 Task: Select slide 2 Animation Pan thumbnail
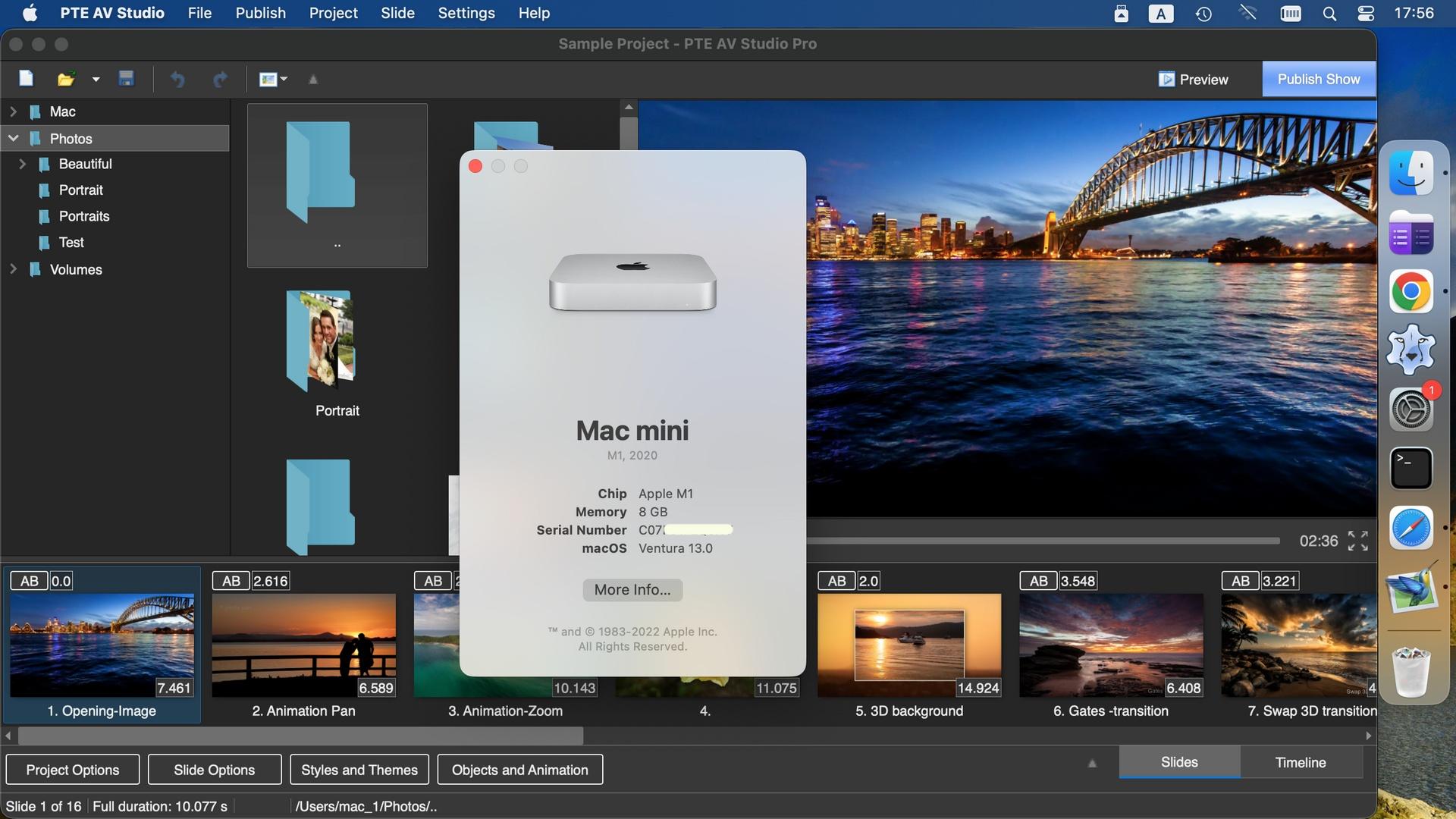pos(303,645)
